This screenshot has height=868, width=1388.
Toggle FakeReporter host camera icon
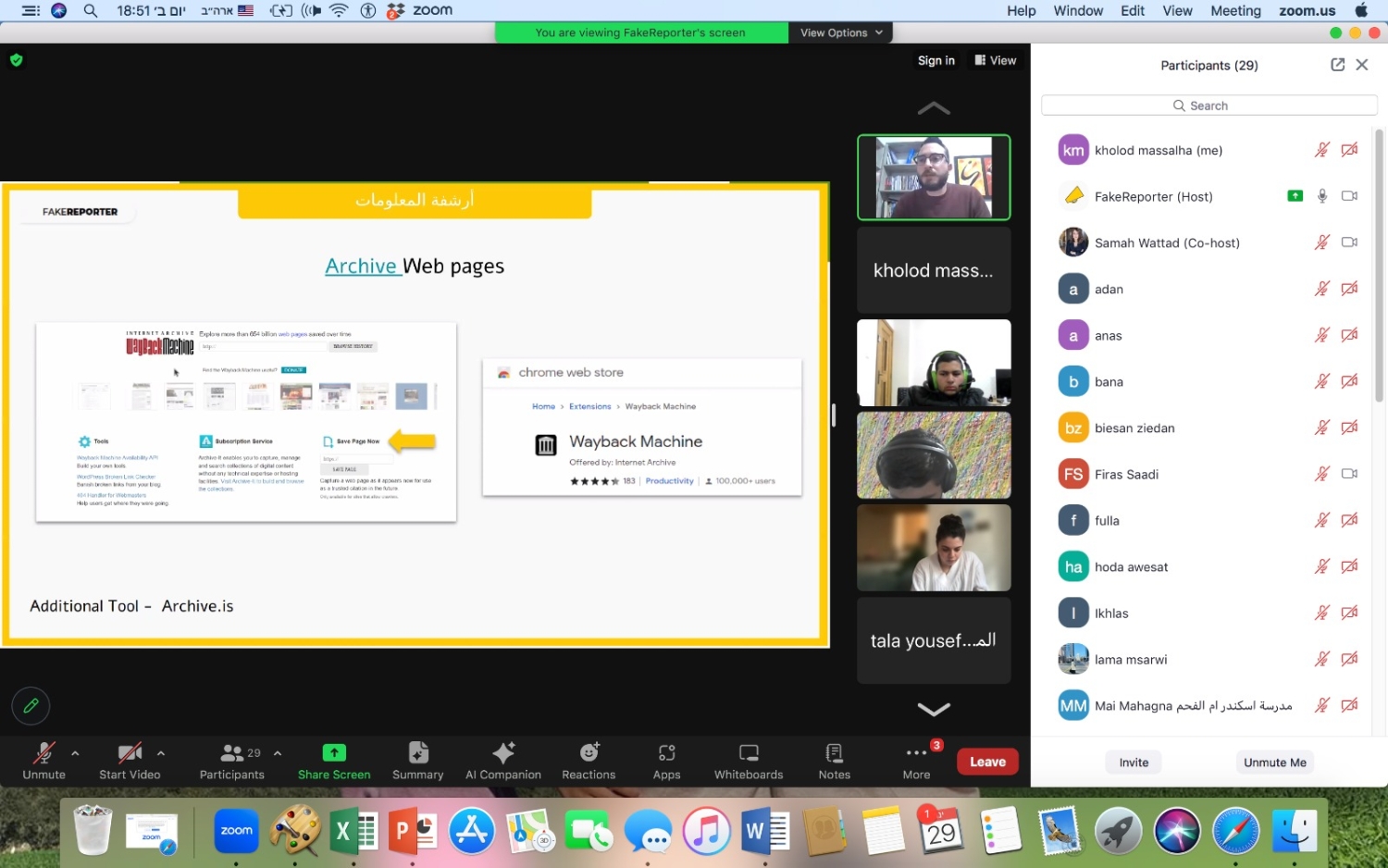[1349, 196]
